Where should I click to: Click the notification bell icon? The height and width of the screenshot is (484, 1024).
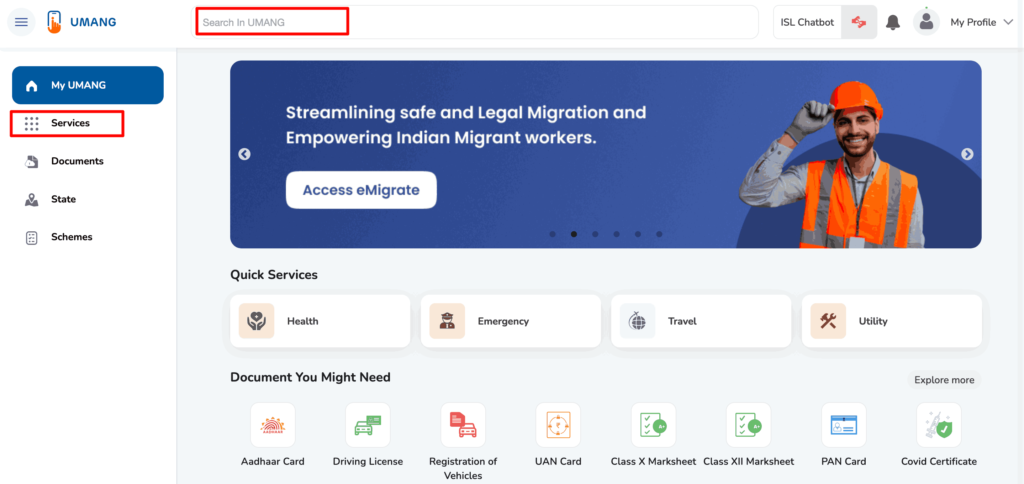893,22
